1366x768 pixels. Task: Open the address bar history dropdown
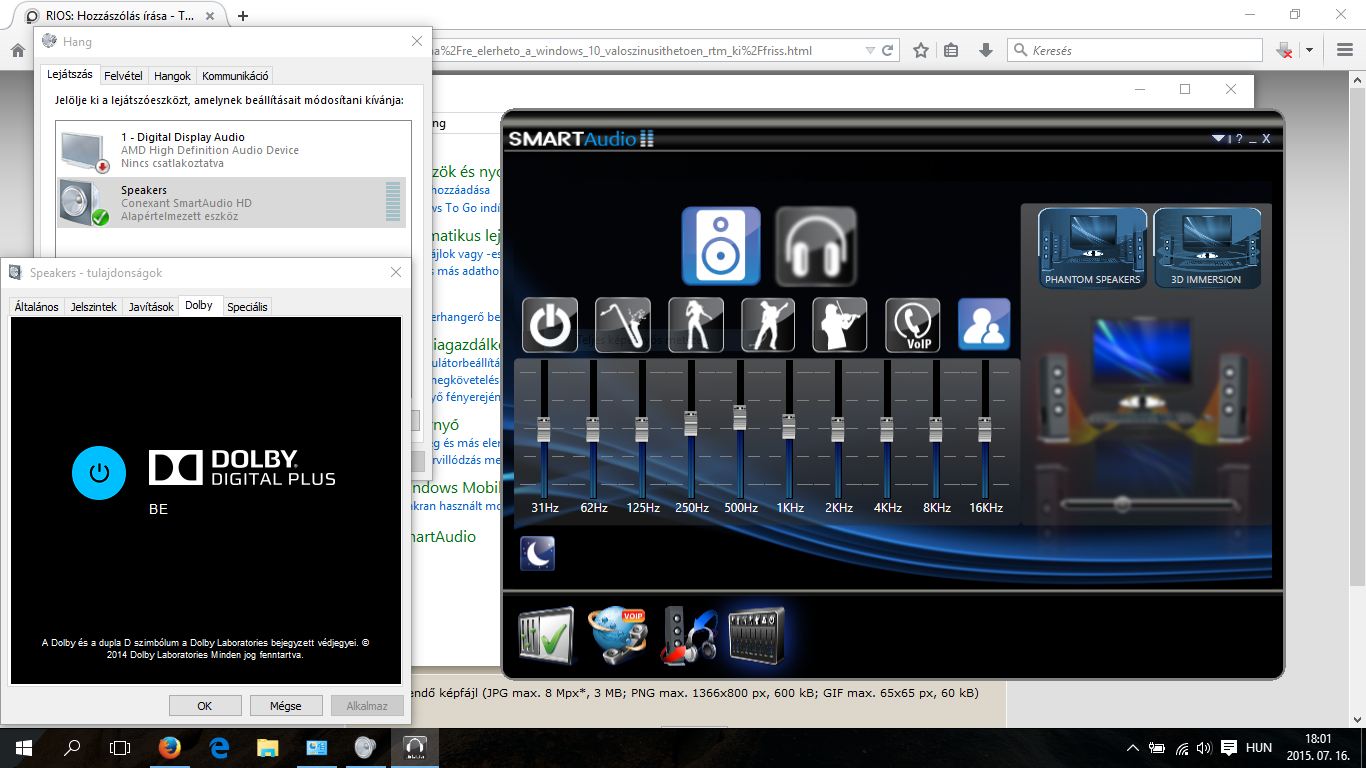(x=868, y=50)
